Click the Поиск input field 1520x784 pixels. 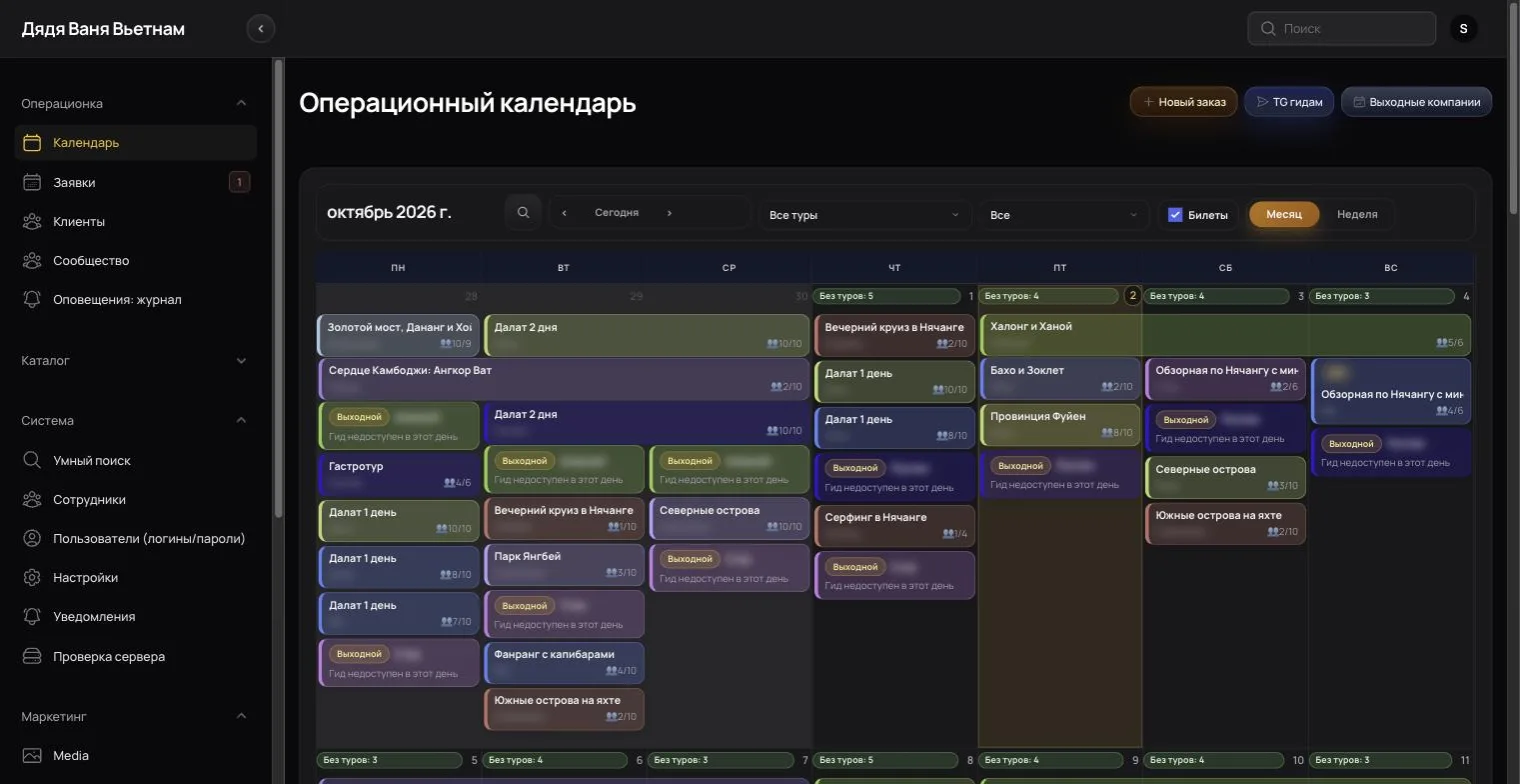pyautogui.click(x=1341, y=29)
